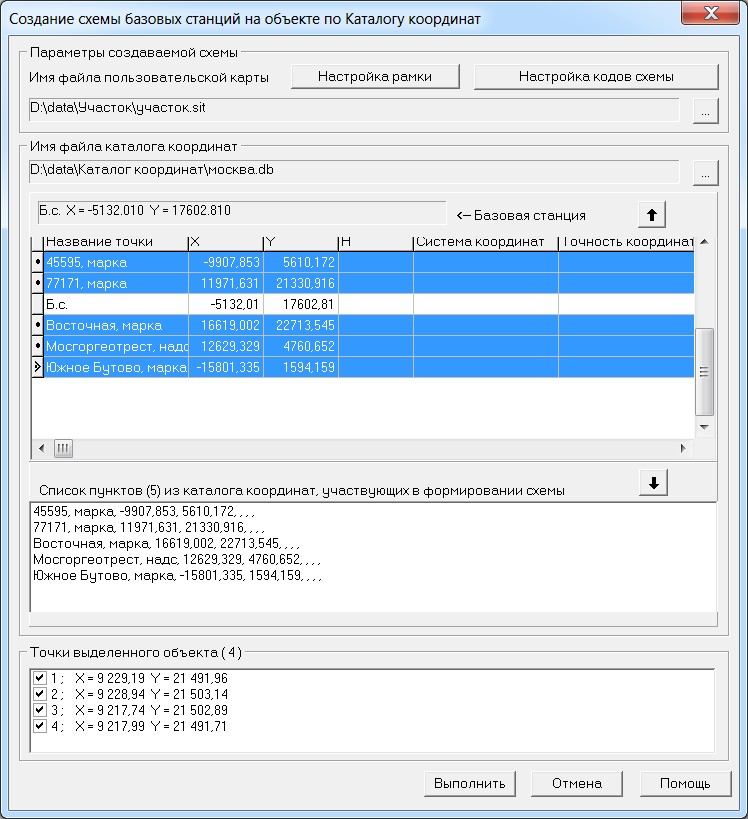Browse for user map file участок.sit
748x819 pixels.
pyautogui.click(x=705, y=111)
